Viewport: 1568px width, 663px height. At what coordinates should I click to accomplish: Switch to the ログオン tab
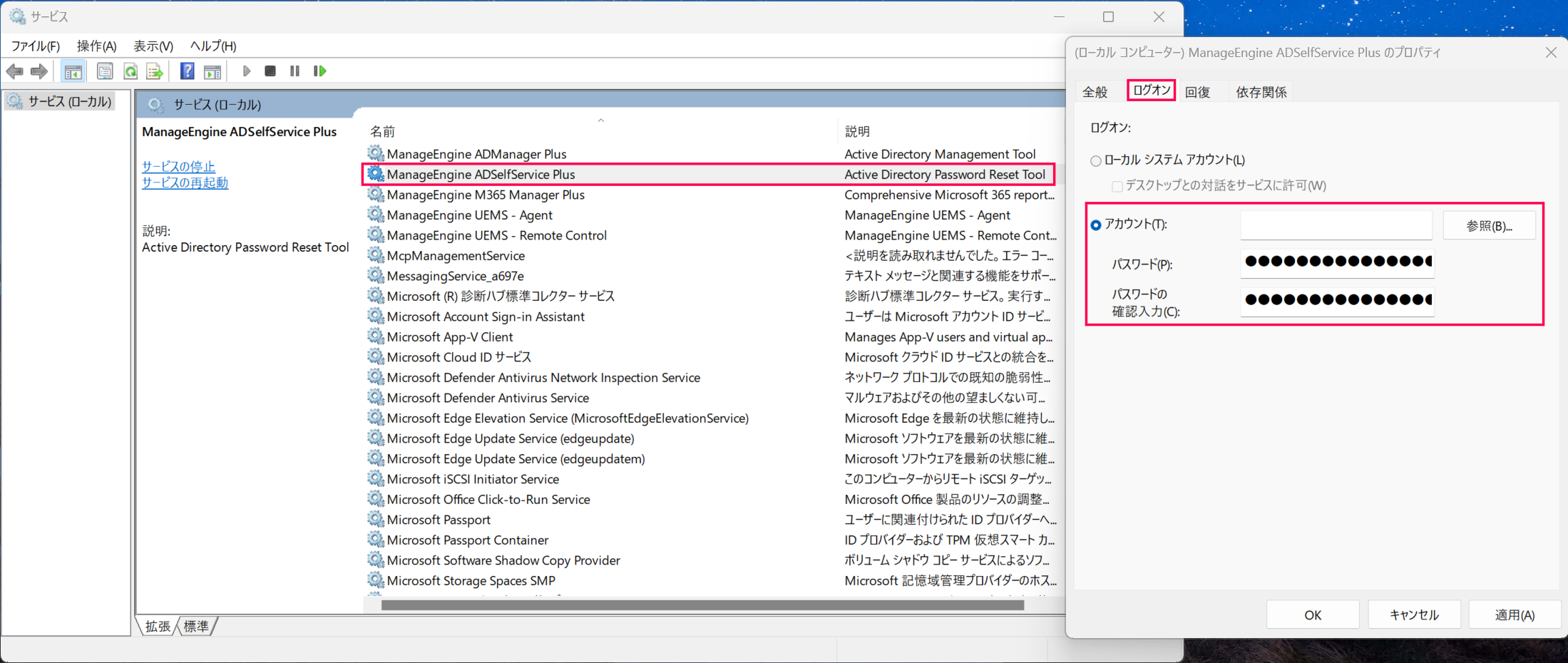1152,91
